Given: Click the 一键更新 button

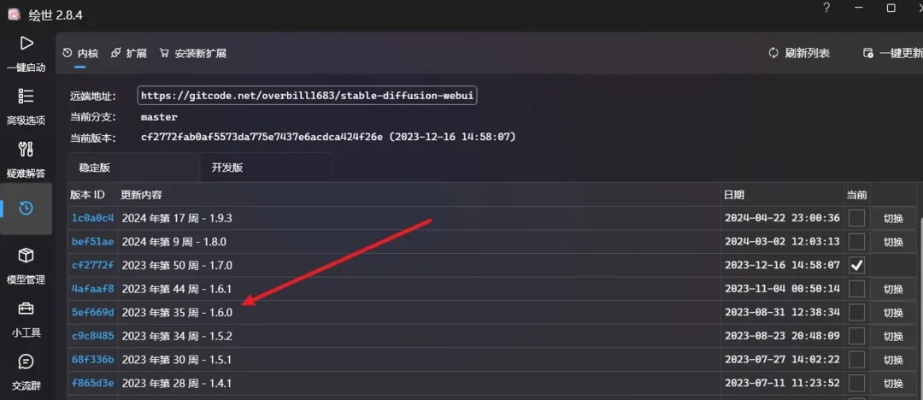Looking at the screenshot, I should pyautogui.click(x=892, y=53).
